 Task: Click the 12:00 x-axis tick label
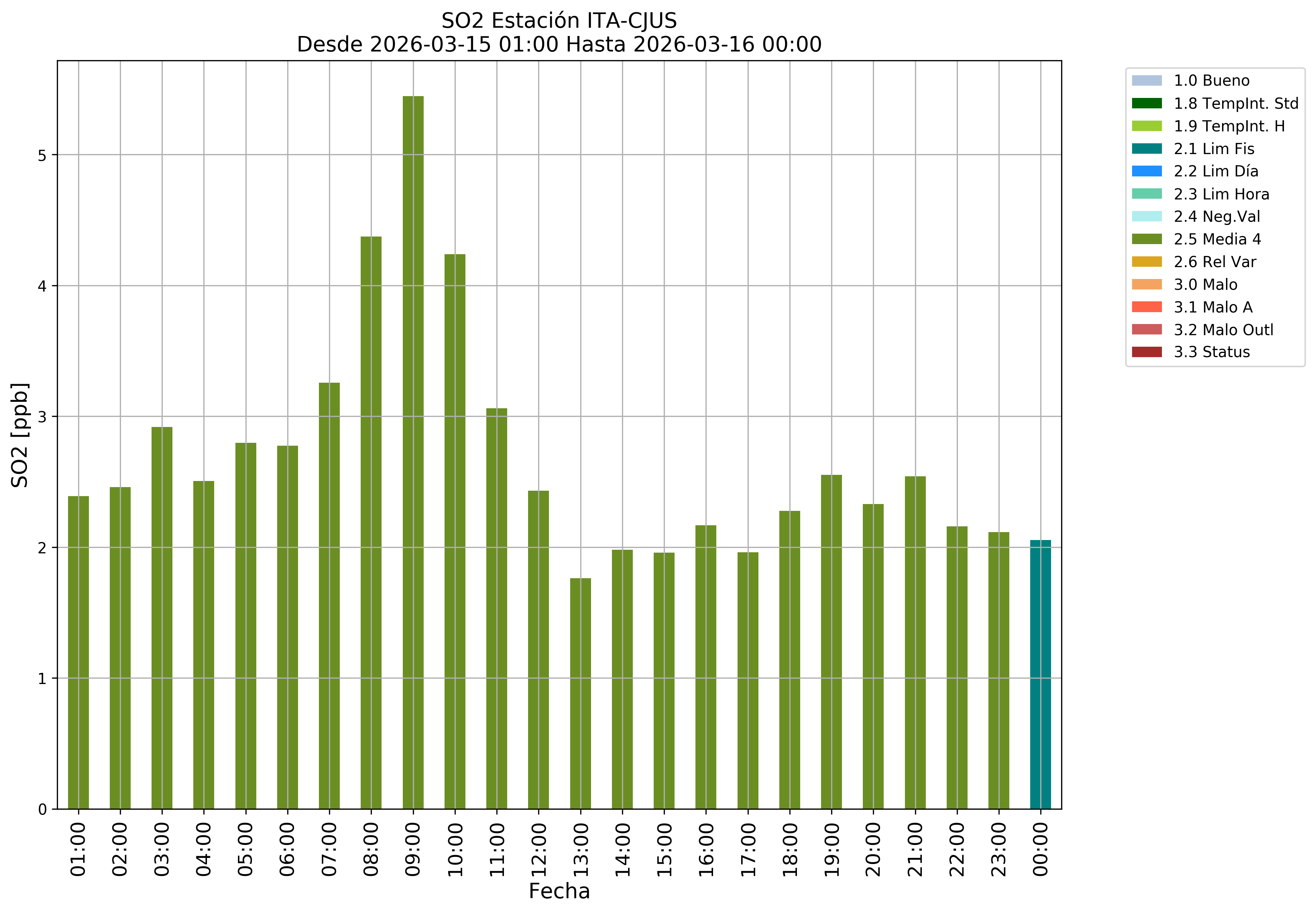[538, 849]
